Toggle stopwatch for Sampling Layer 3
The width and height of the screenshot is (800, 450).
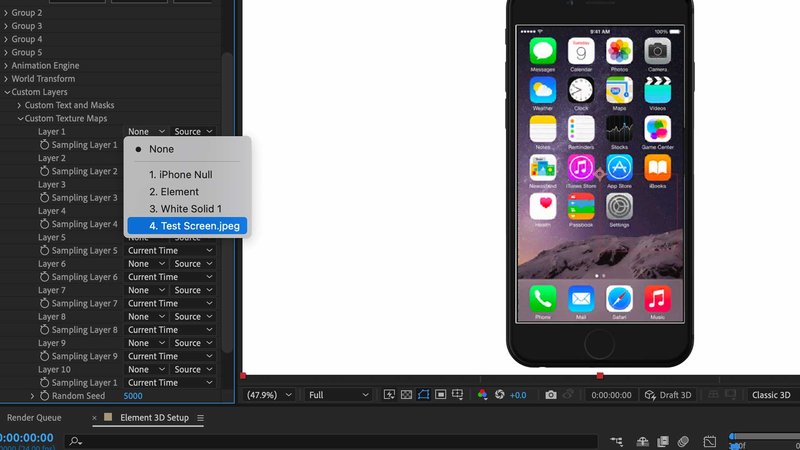(44, 198)
